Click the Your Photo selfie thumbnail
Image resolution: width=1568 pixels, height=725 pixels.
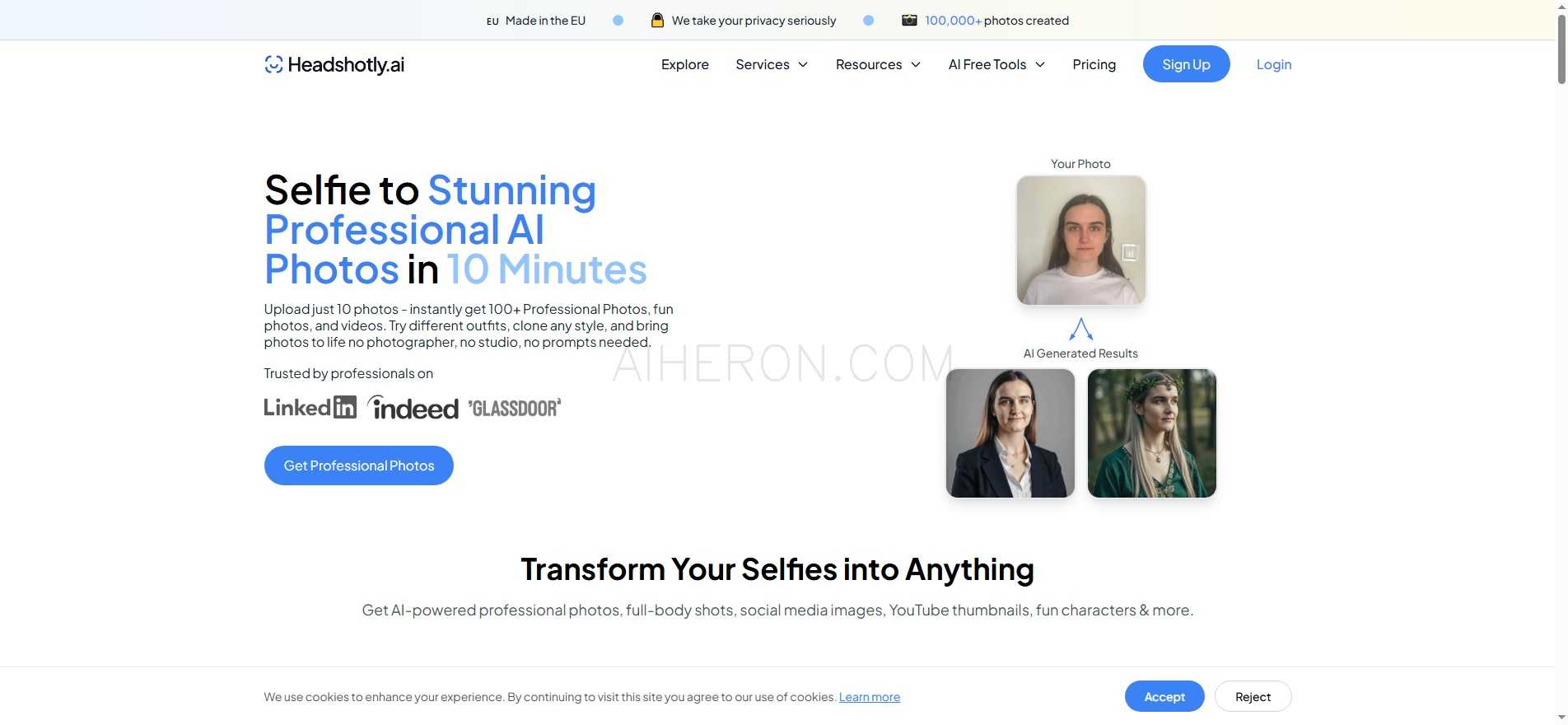[x=1081, y=240]
